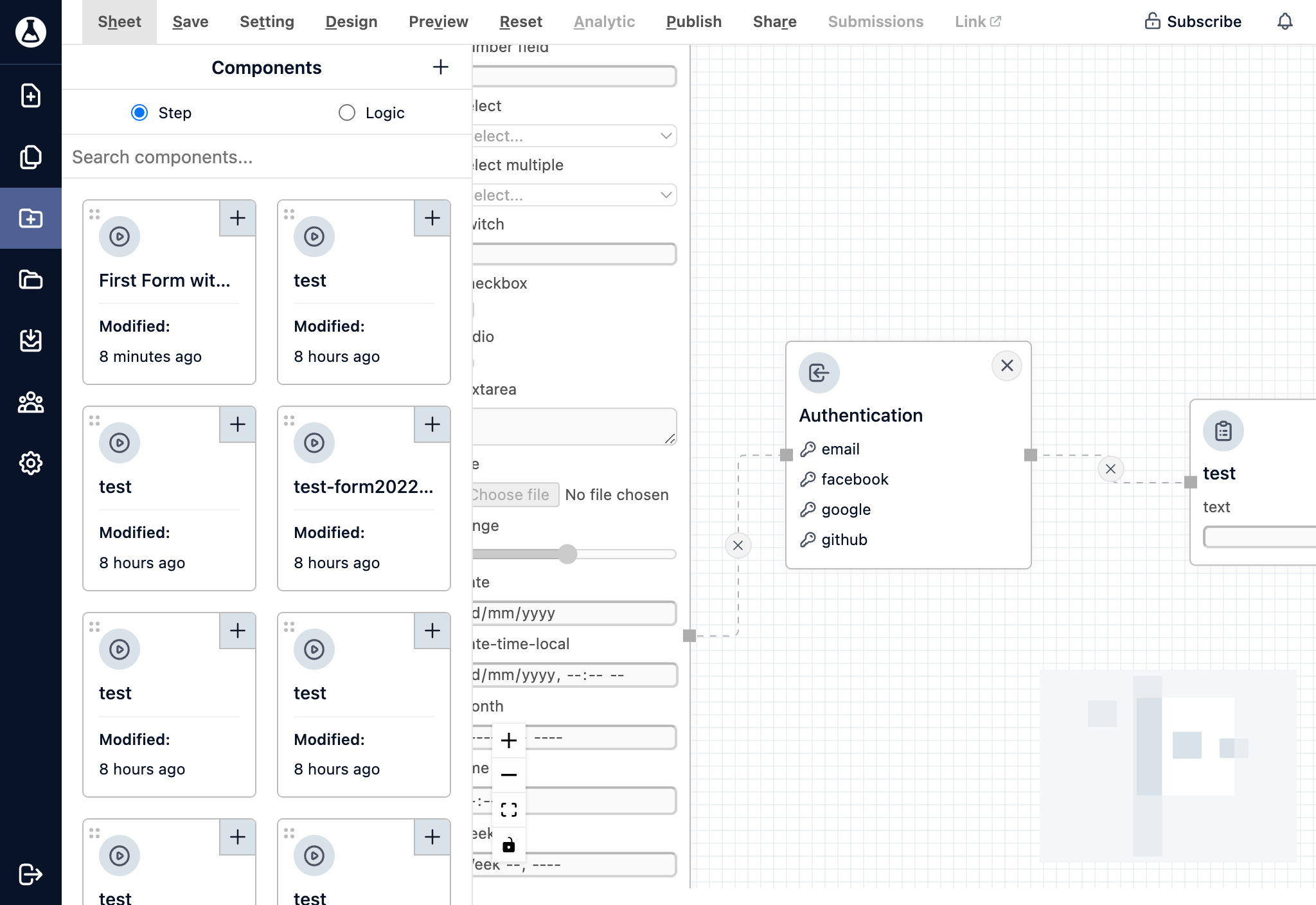
Task: Open the Sheet tab
Action: point(120,22)
